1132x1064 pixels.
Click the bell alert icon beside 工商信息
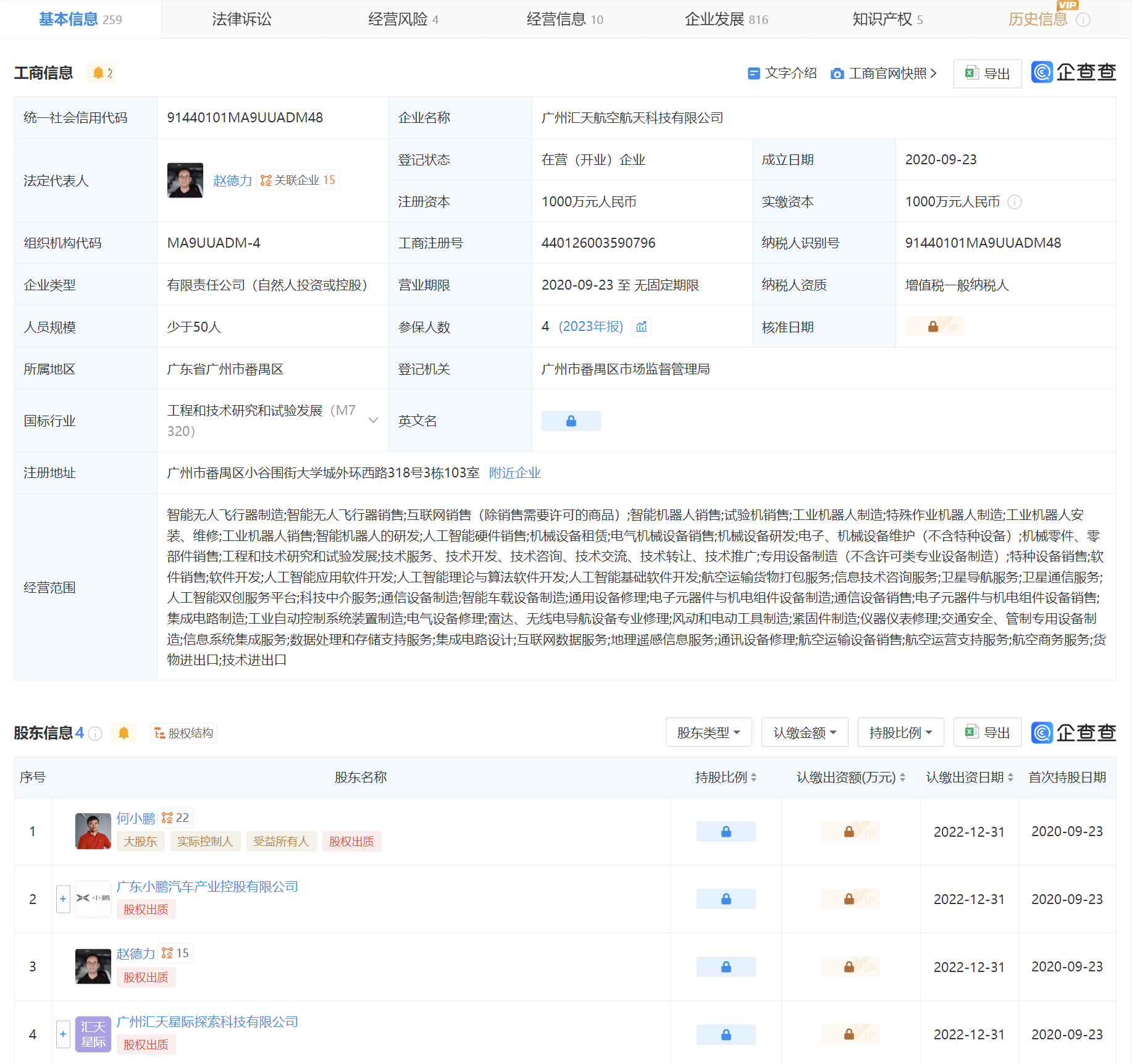[x=98, y=73]
